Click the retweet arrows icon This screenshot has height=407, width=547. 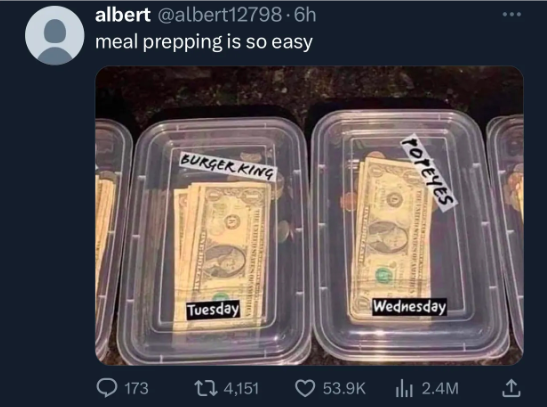[205, 388]
